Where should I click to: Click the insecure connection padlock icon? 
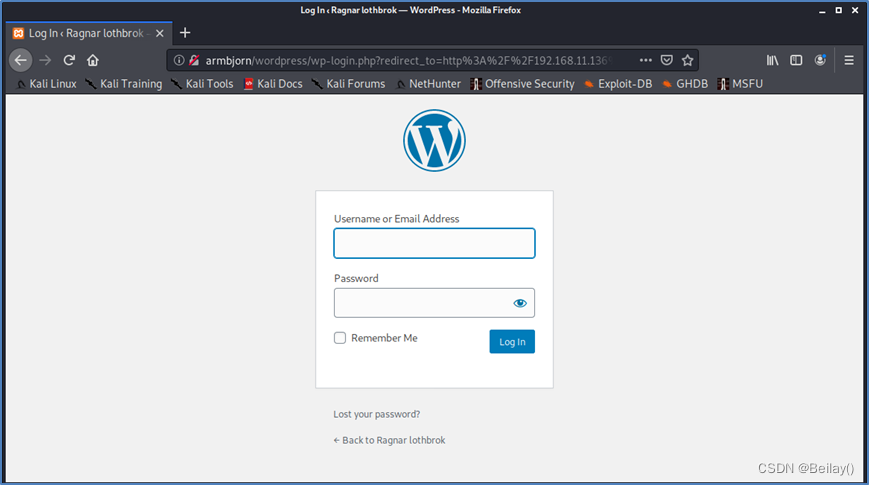[193, 60]
